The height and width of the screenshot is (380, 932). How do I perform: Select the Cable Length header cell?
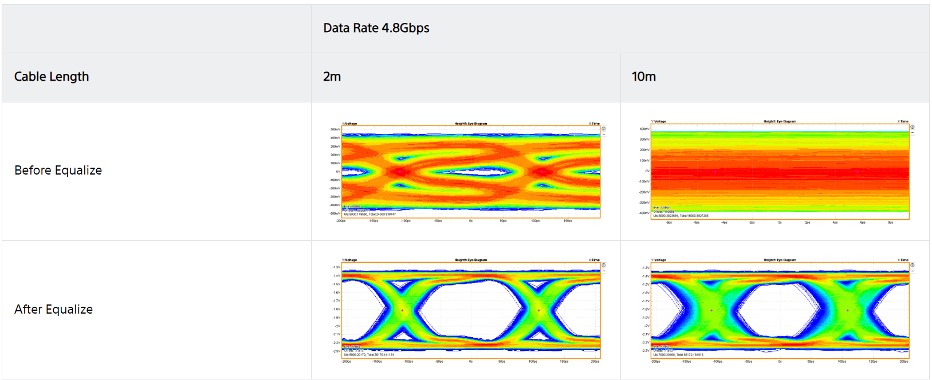(52, 77)
